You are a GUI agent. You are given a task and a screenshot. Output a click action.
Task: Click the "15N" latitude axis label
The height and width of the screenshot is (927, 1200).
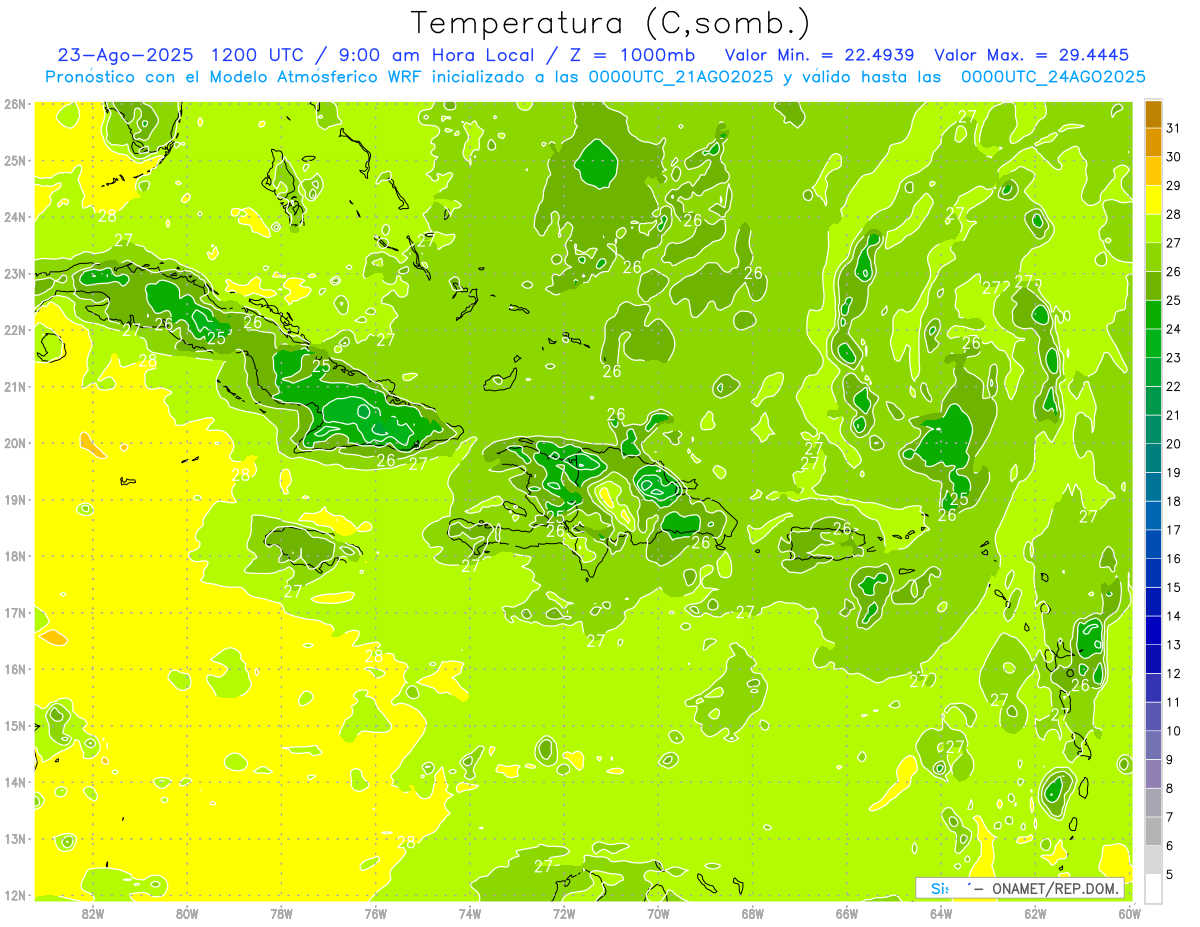[14, 726]
